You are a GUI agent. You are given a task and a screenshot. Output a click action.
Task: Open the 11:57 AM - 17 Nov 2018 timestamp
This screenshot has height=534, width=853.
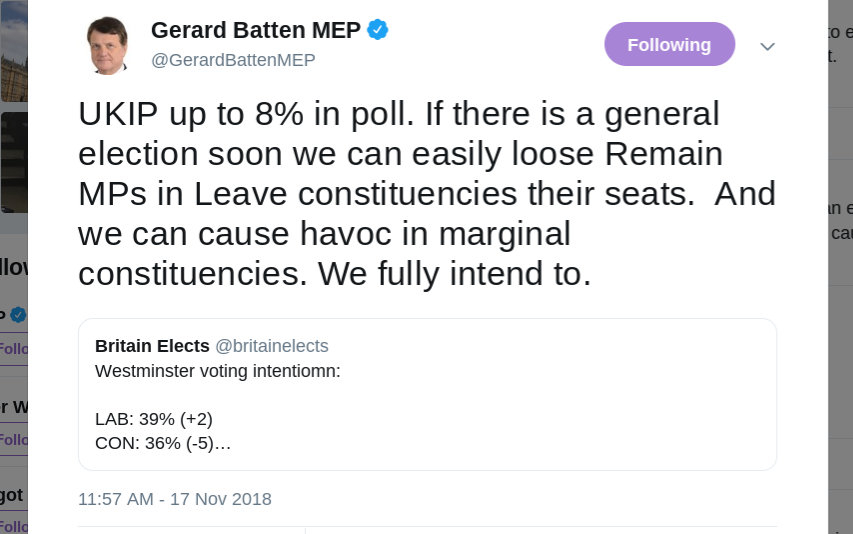tap(175, 498)
